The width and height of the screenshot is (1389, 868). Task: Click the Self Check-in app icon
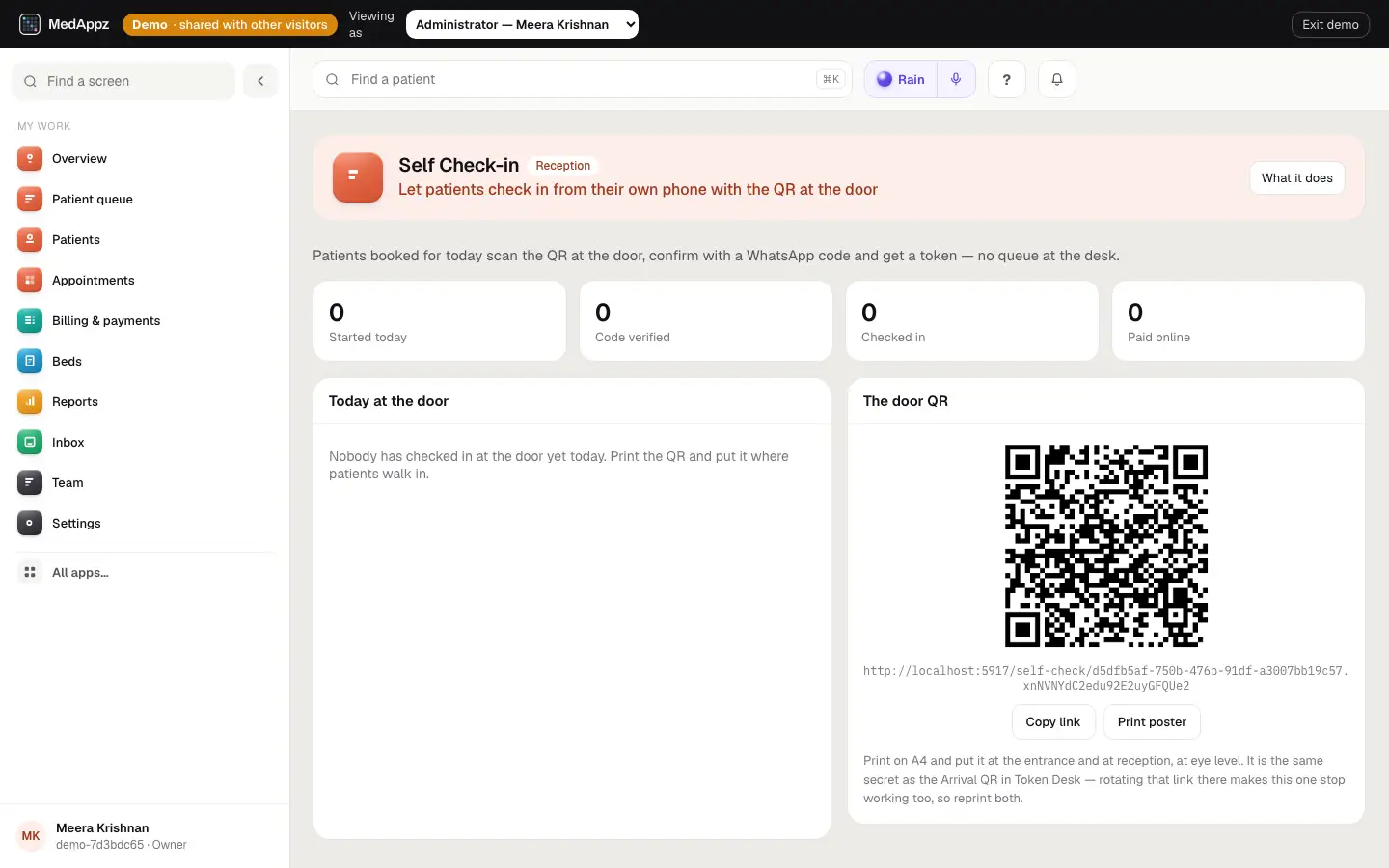358,177
